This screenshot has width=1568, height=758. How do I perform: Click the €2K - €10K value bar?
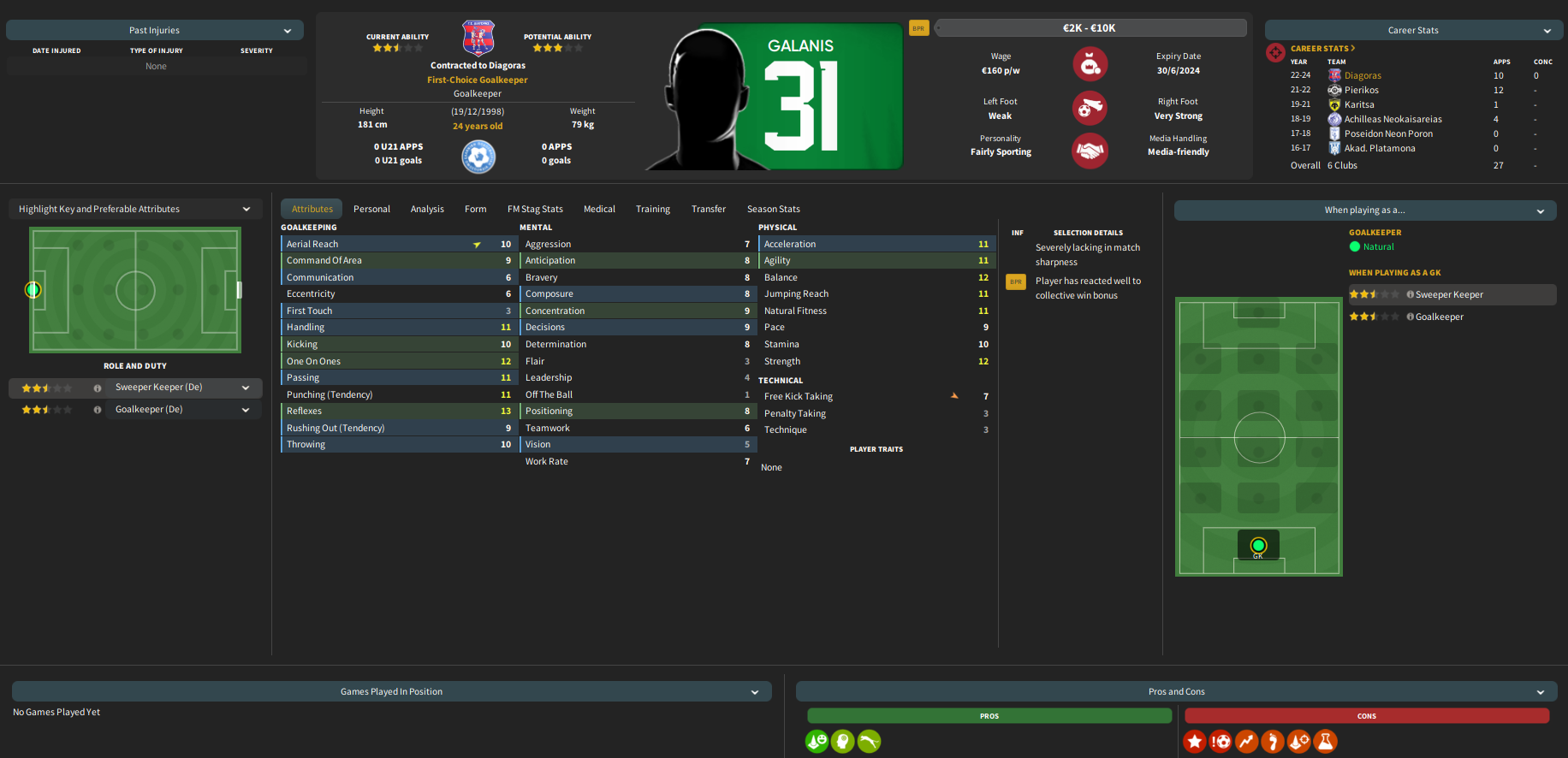click(x=1090, y=28)
